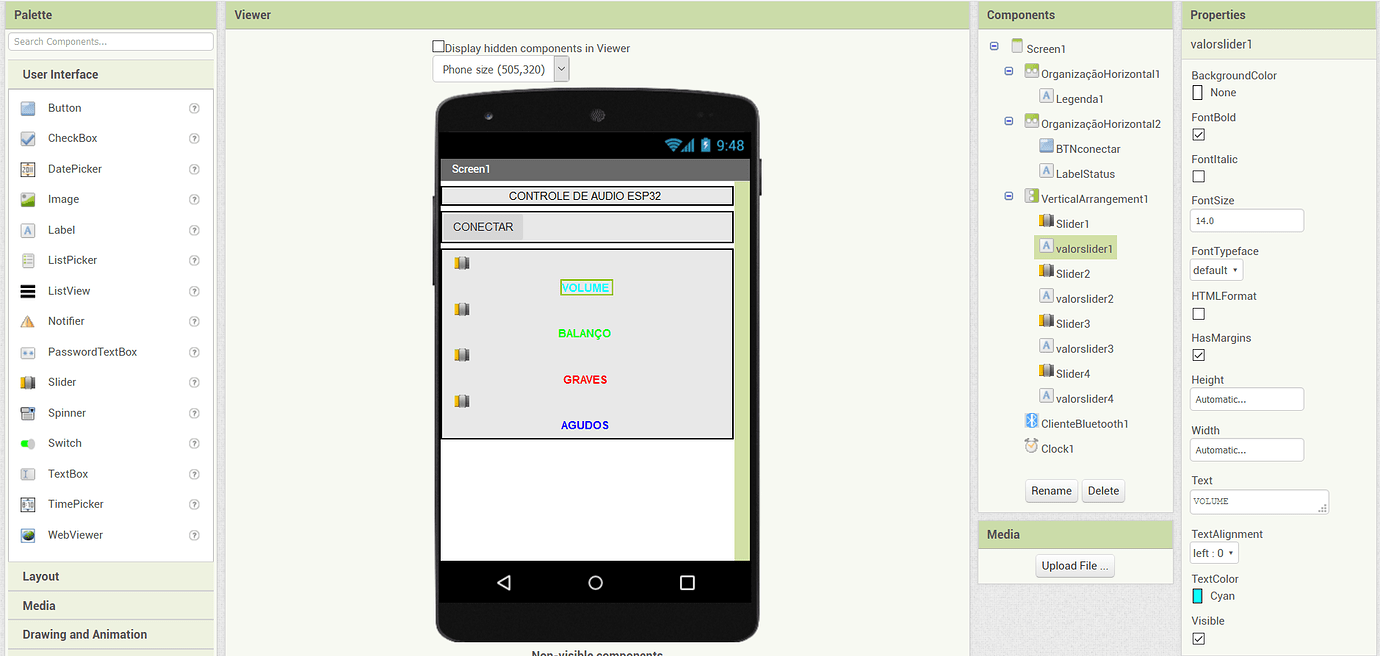Click the Search Components input field
The image size is (1380, 656).
[110, 42]
